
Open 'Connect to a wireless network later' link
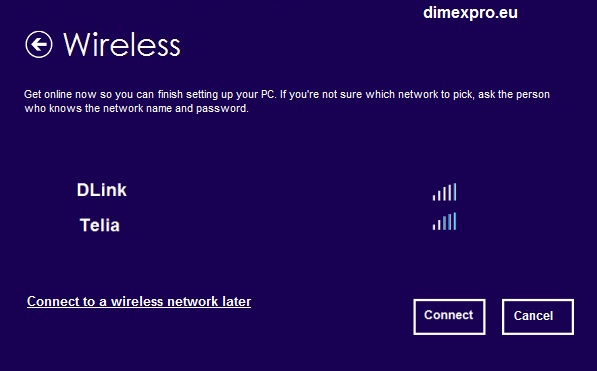click(x=139, y=301)
